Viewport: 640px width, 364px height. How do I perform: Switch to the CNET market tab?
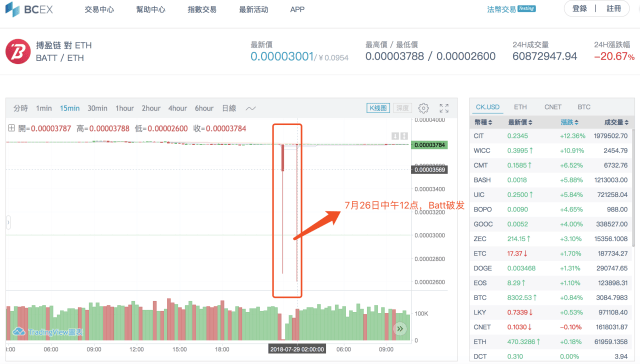coord(553,107)
